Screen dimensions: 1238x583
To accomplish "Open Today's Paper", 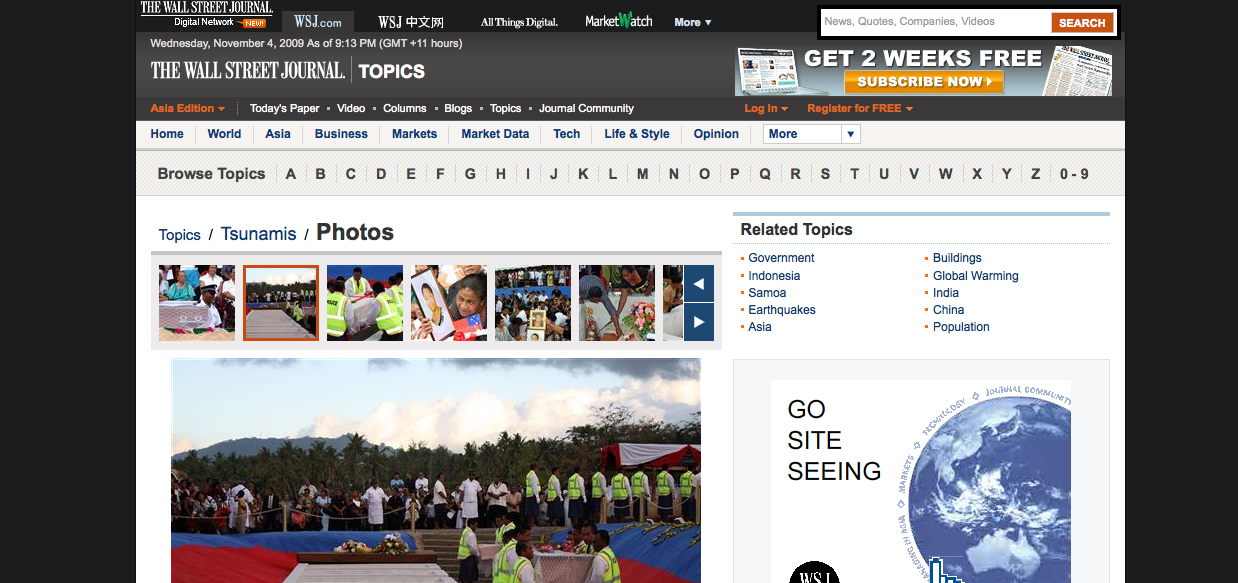I will (x=284, y=108).
